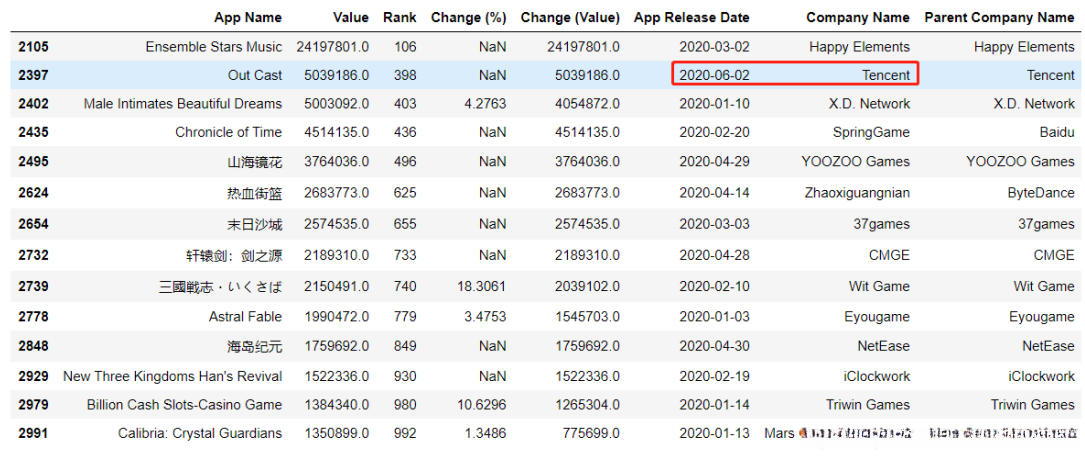
Task: Select row index 2435
Action: tap(33, 132)
